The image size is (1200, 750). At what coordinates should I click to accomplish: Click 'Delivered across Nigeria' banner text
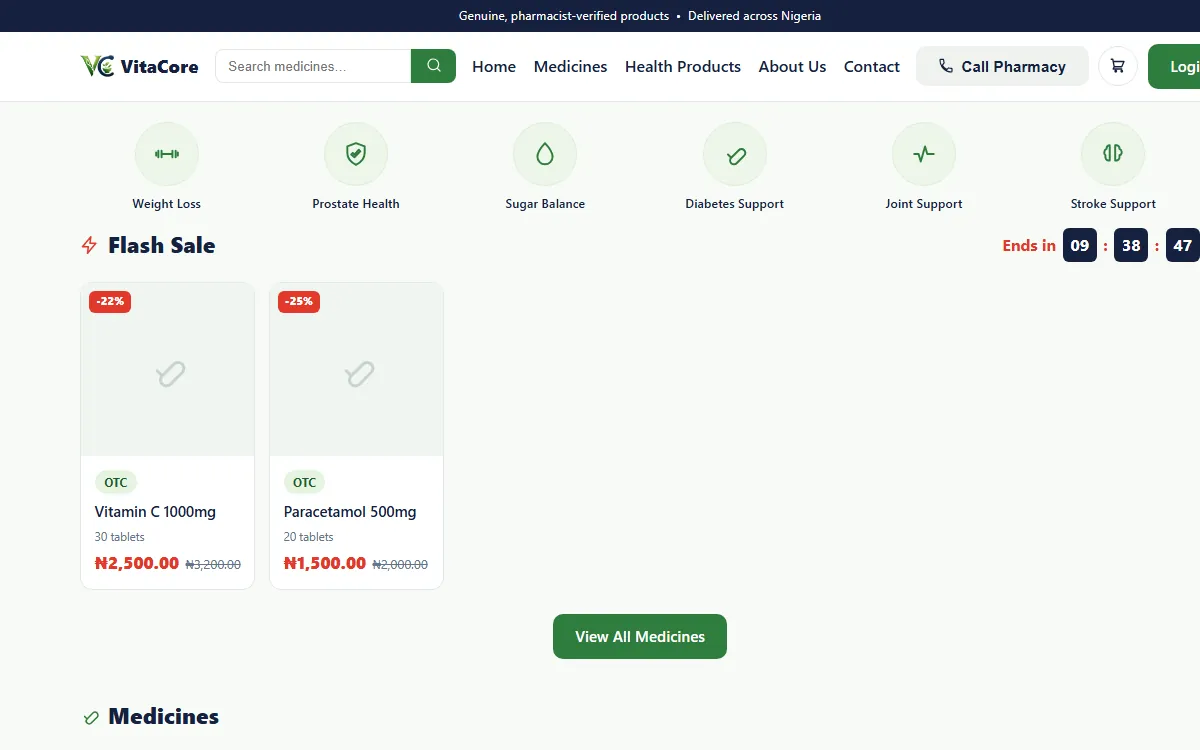pyautogui.click(x=755, y=16)
